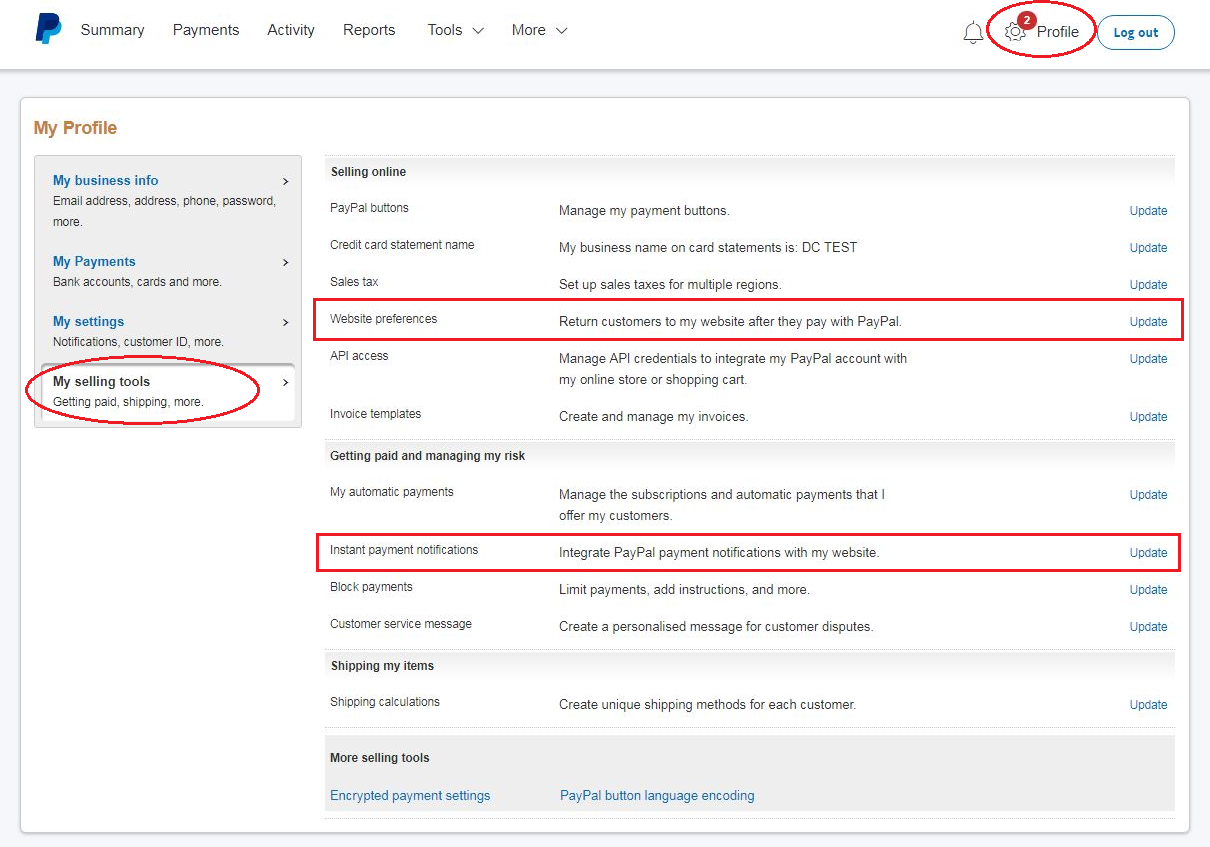1210x847 pixels.
Task: Click the Log out button
Action: pyautogui.click(x=1136, y=32)
